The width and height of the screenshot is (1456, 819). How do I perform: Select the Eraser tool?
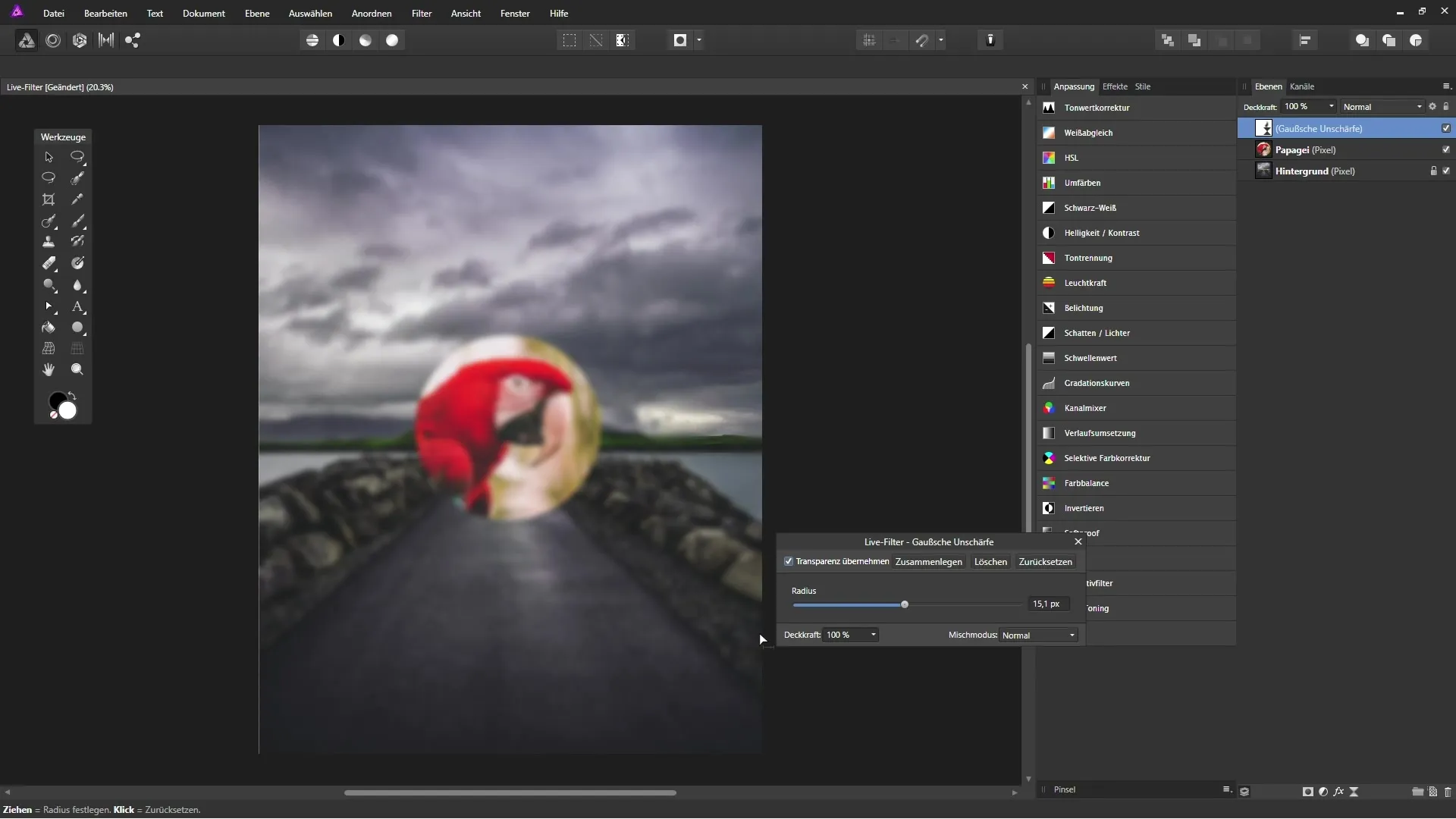(49, 263)
